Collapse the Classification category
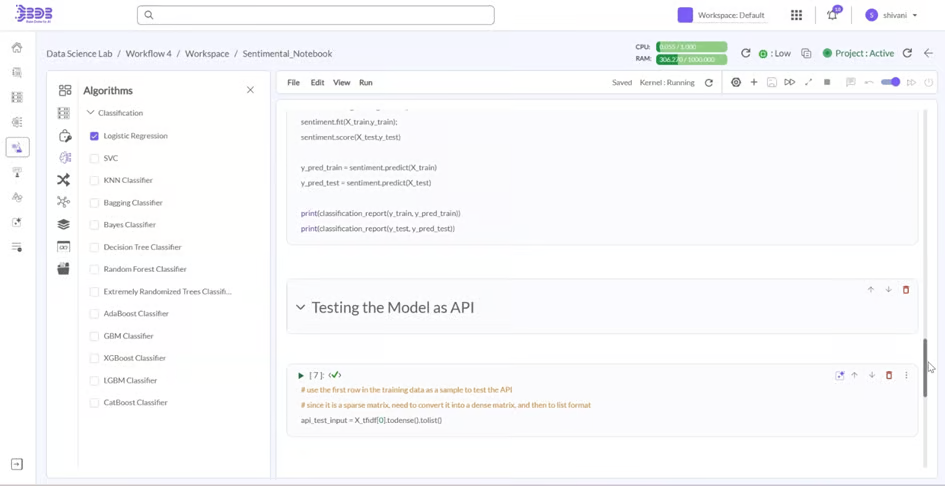945x486 pixels. pyautogui.click(x=90, y=113)
